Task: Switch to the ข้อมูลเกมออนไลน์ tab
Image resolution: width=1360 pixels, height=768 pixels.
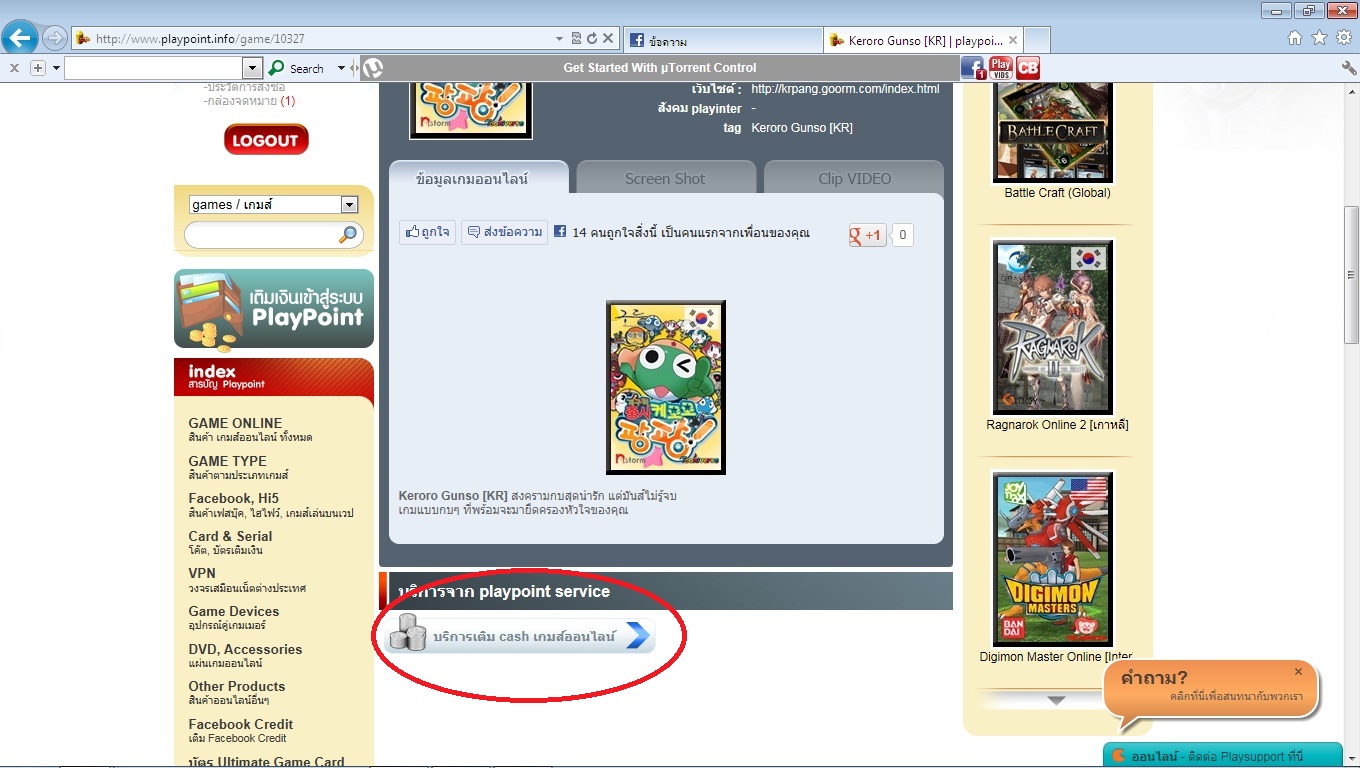Action: point(479,178)
